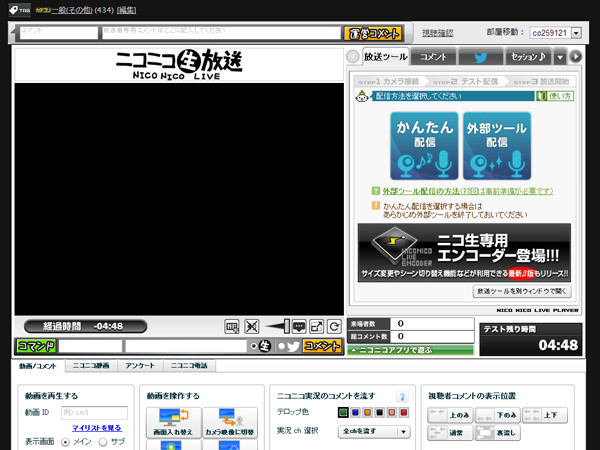Set viewer comments to 下のみ position
The height and width of the screenshot is (450, 600).
(x=498, y=415)
